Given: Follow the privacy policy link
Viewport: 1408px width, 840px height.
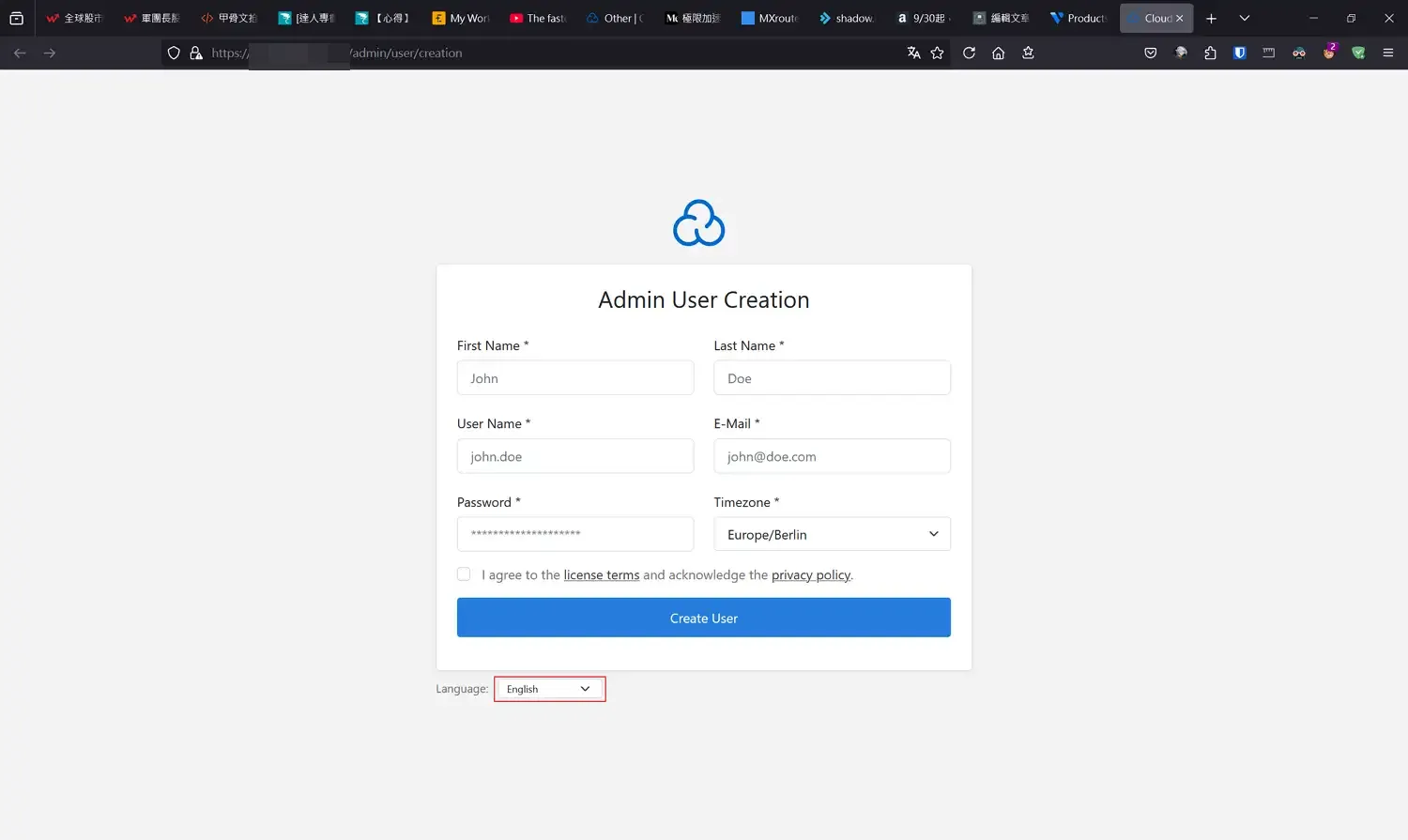Looking at the screenshot, I should tap(811, 575).
